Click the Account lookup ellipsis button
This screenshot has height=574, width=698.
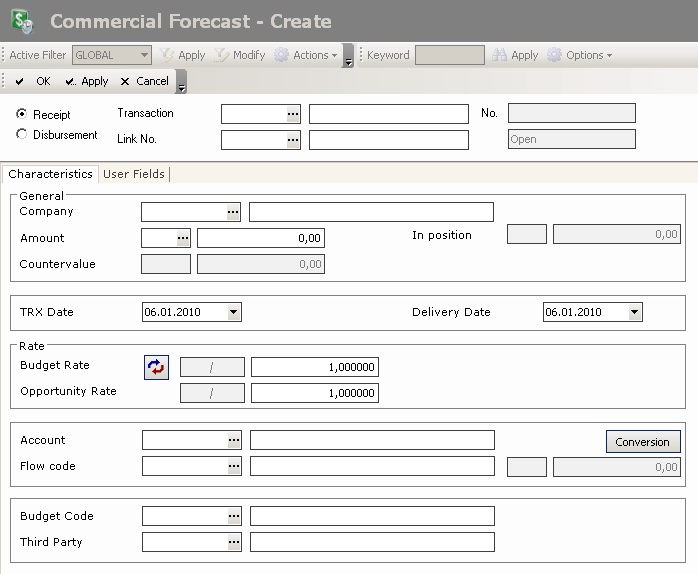pos(234,440)
